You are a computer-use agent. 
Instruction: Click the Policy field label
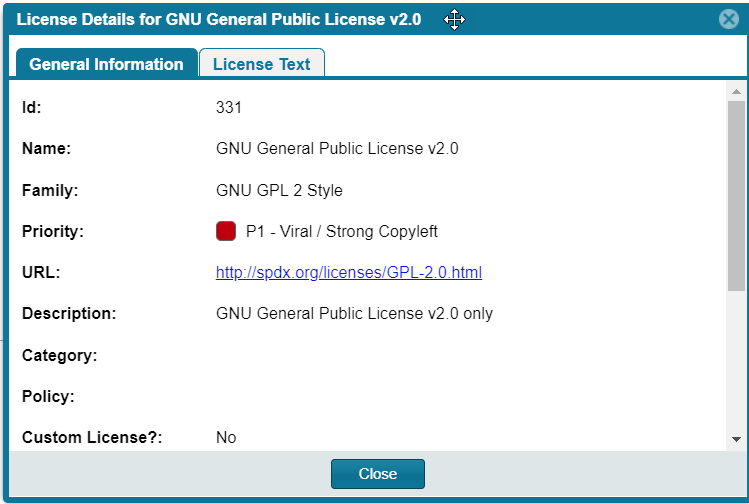48,396
